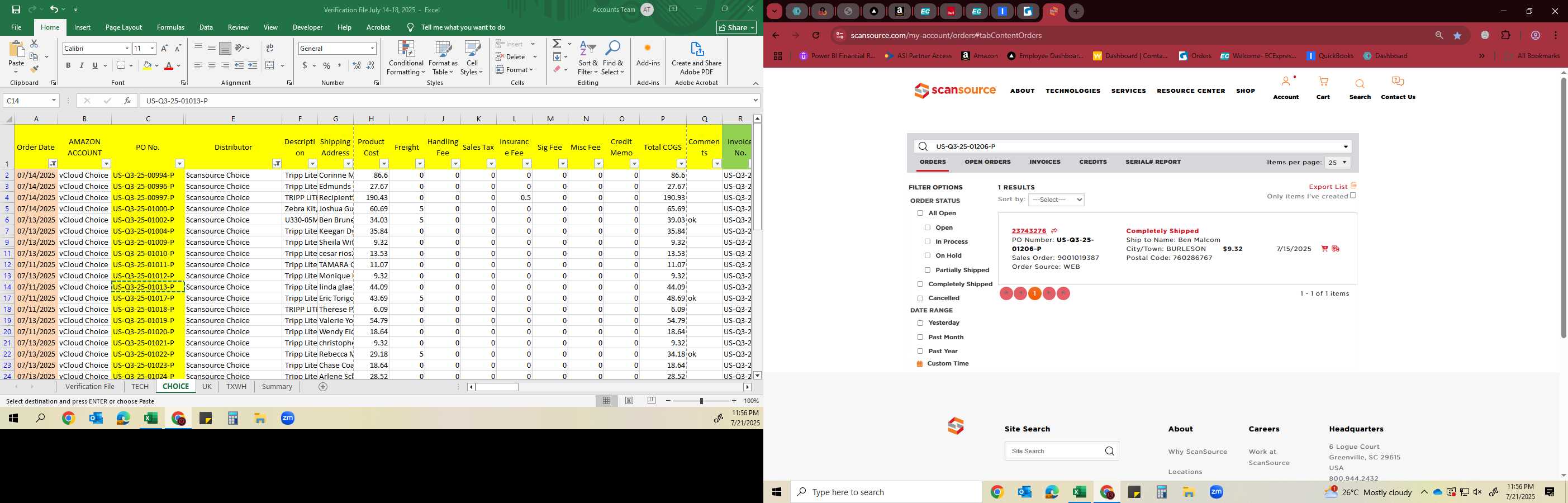Open Sort & Filter in Excel

(588, 59)
